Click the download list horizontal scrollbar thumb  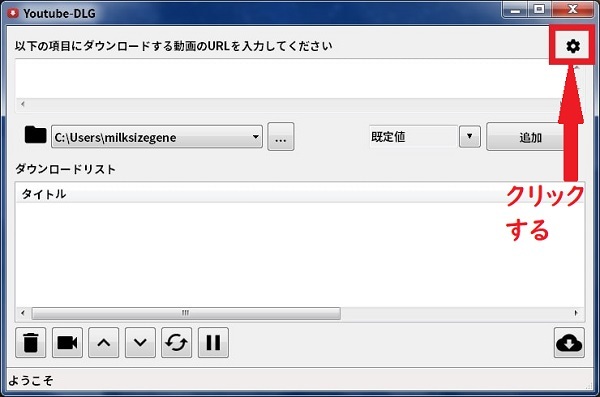click(x=186, y=313)
